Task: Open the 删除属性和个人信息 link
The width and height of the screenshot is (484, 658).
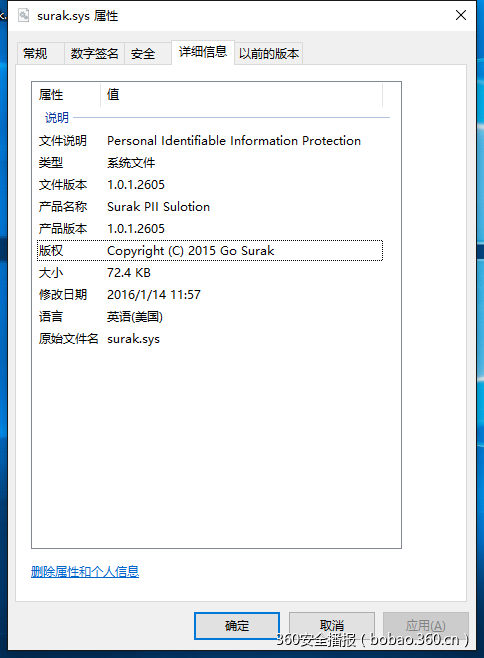Action: point(85,572)
